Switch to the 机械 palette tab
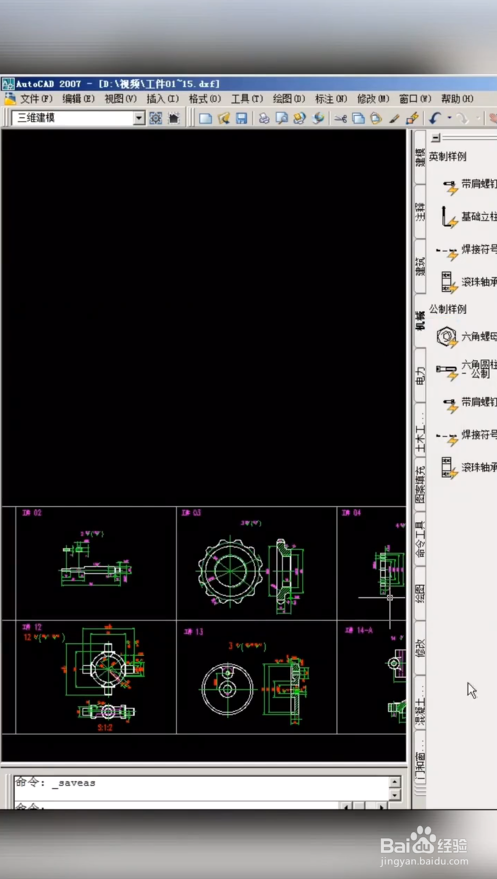This screenshot has width=497, height=879. tap(420, 320)
